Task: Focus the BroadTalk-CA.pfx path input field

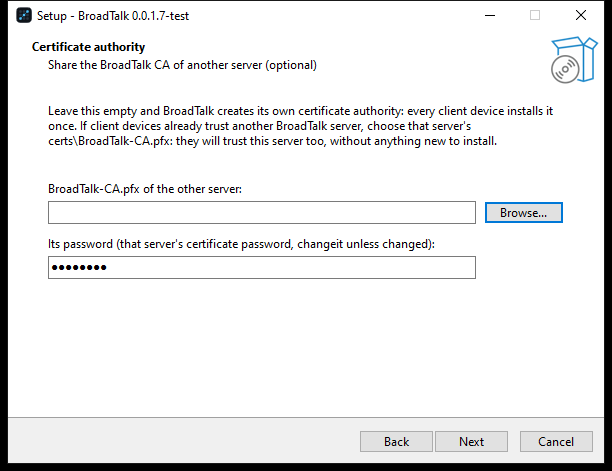Action: pos(262,213)
